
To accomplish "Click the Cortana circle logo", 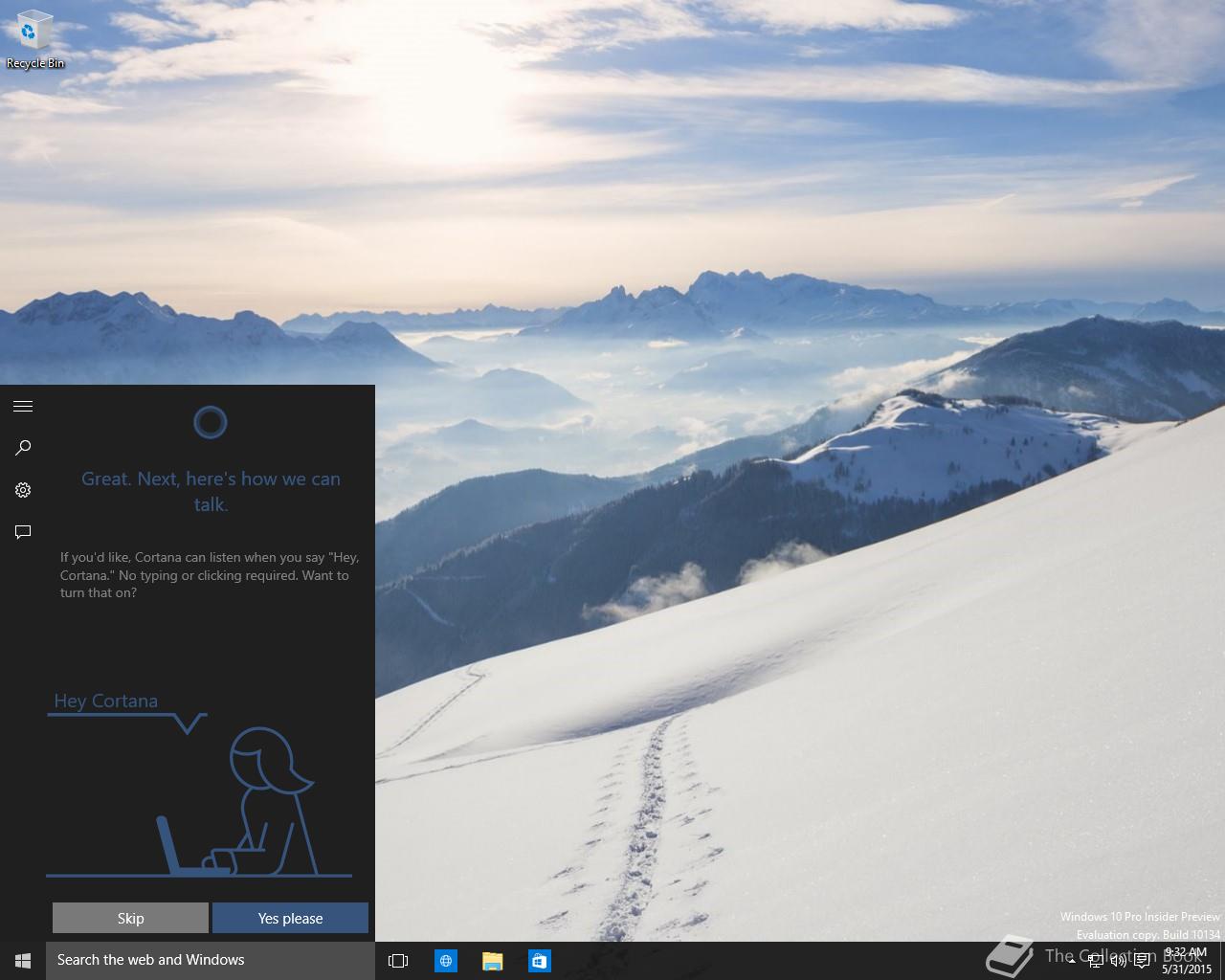I will (x=211, y=422).
